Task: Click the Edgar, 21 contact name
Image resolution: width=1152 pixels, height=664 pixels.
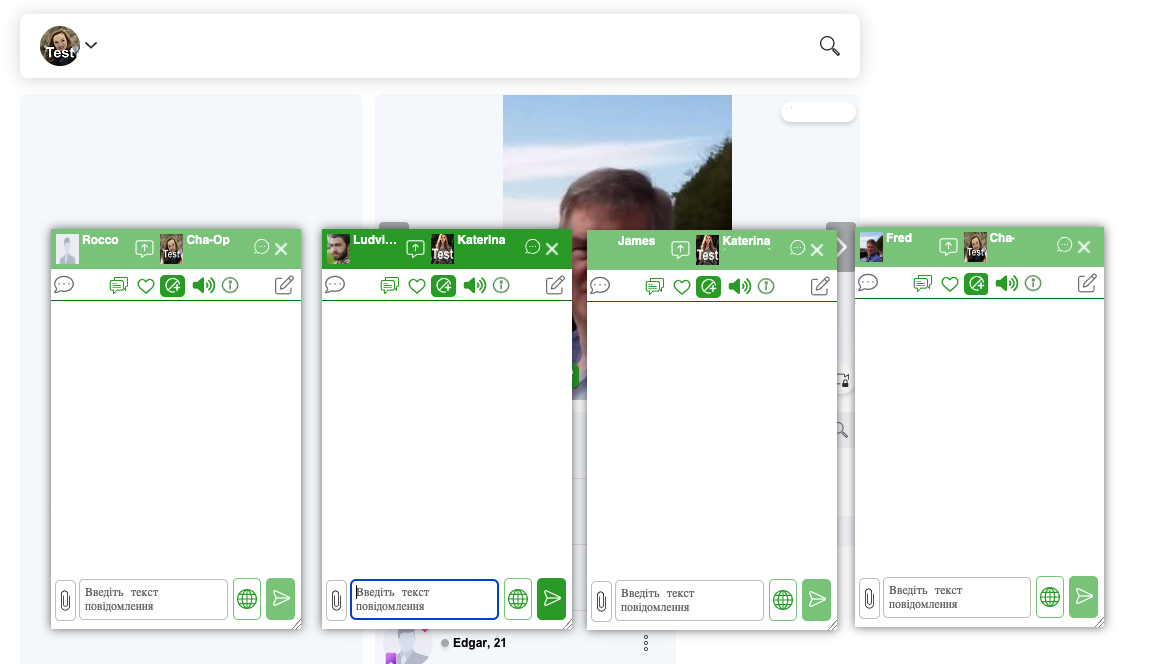Action: click(x=479, y=643)
